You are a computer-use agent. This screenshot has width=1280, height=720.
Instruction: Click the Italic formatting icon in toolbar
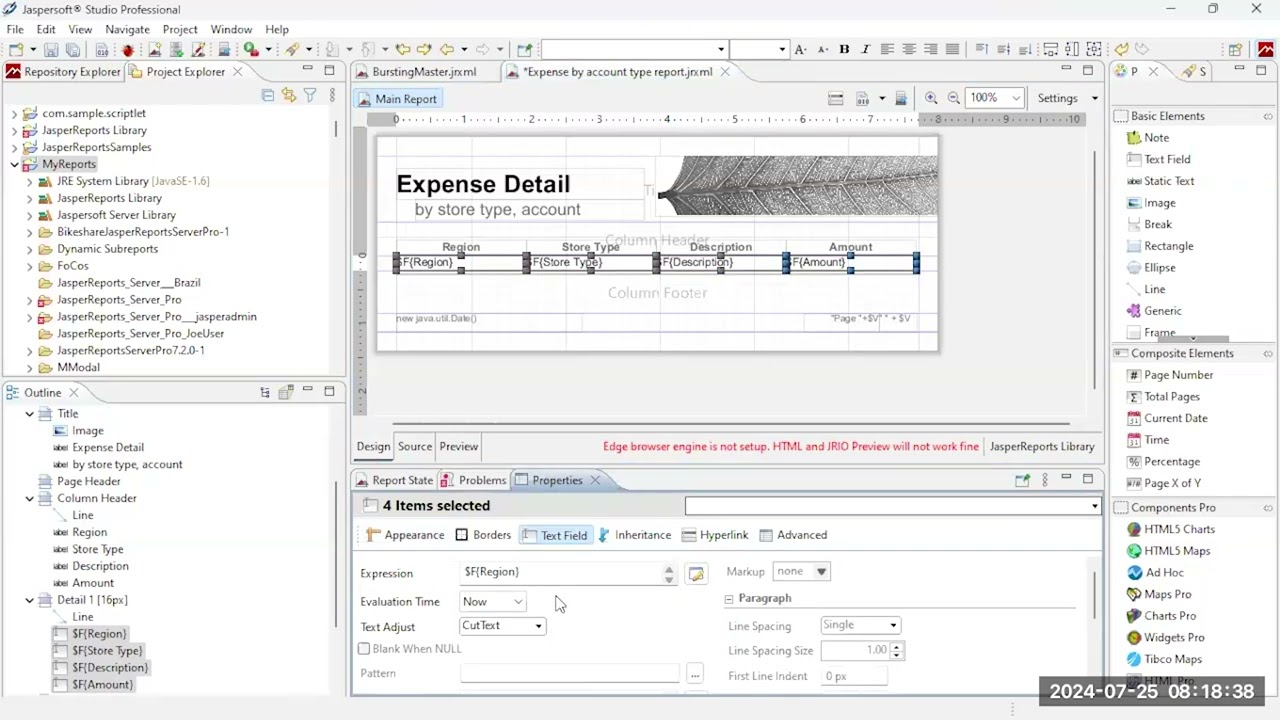tap(865, 49)
